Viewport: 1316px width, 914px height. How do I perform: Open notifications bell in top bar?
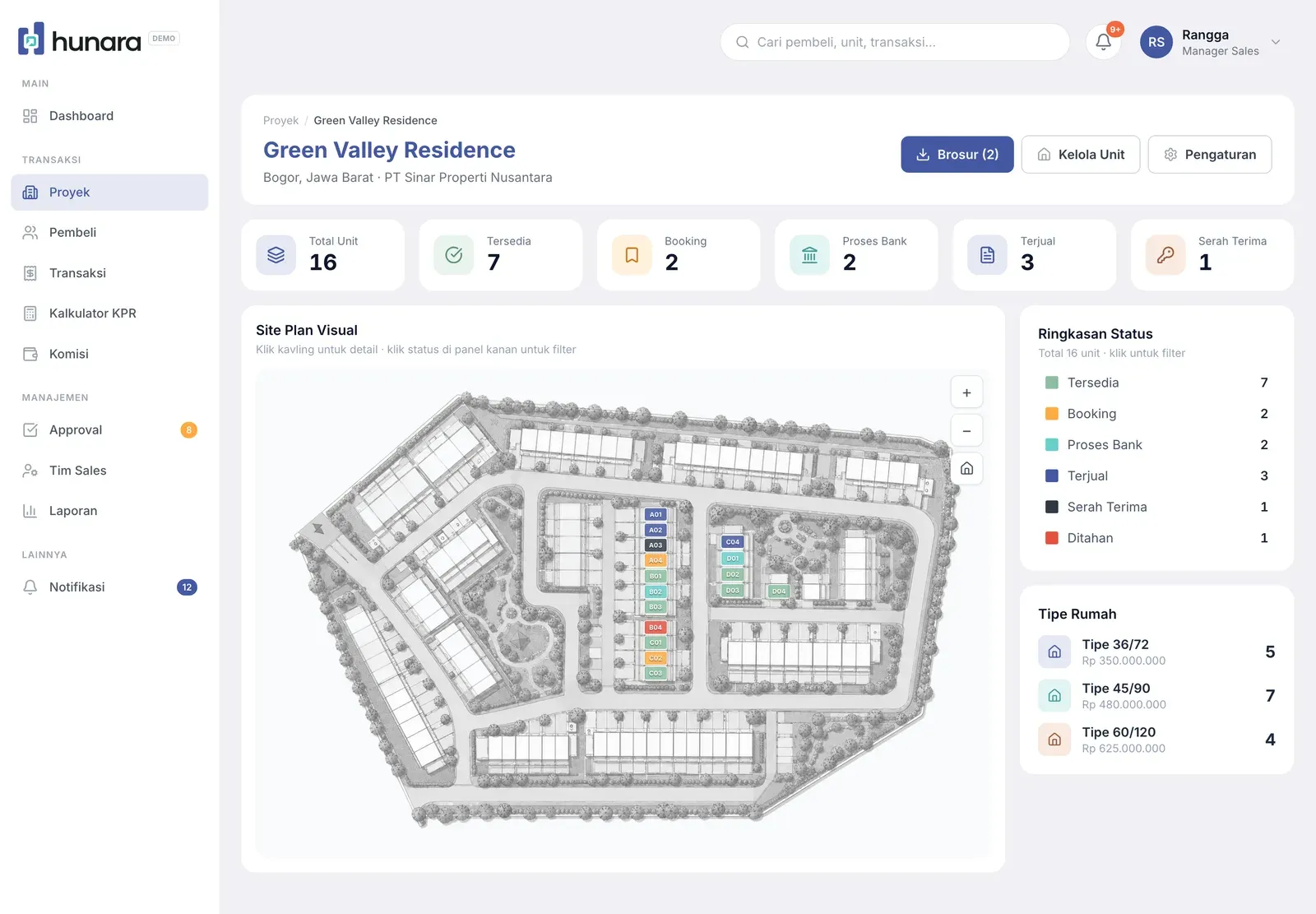click(x=1103, y=42)
